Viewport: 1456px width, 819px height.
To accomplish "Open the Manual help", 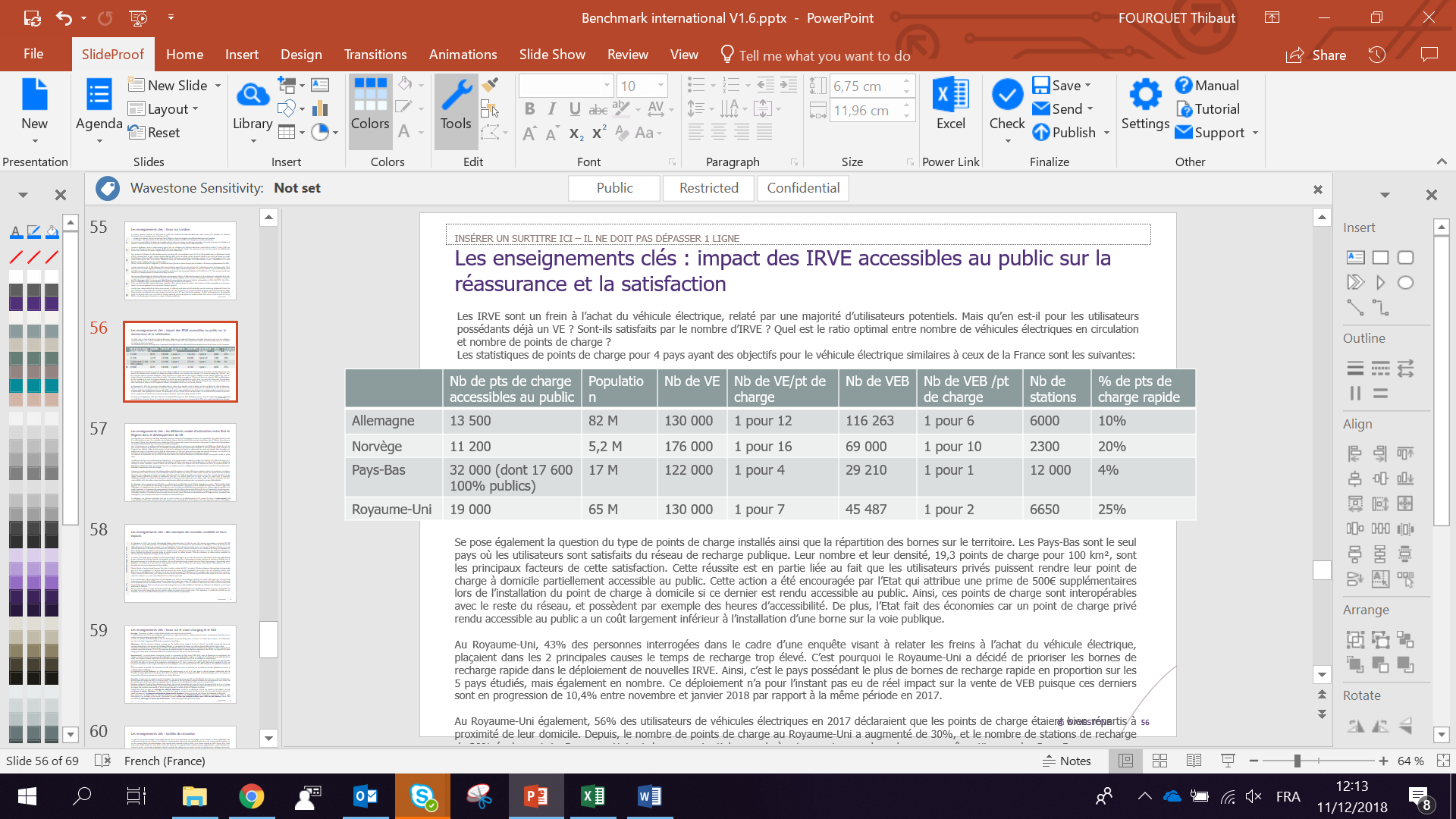I will point(1207,86).
